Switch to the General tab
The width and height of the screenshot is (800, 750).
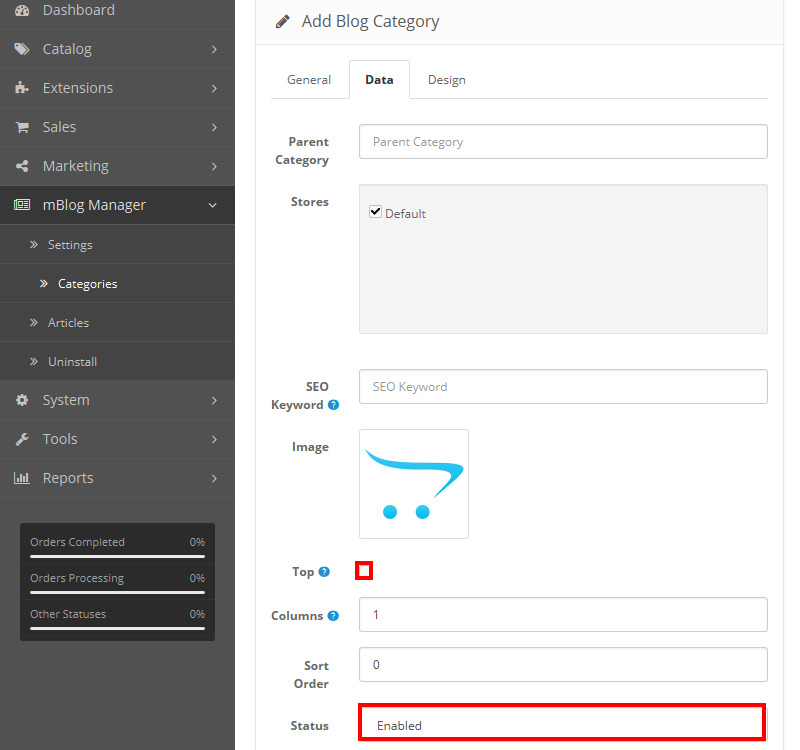[309, 80]
